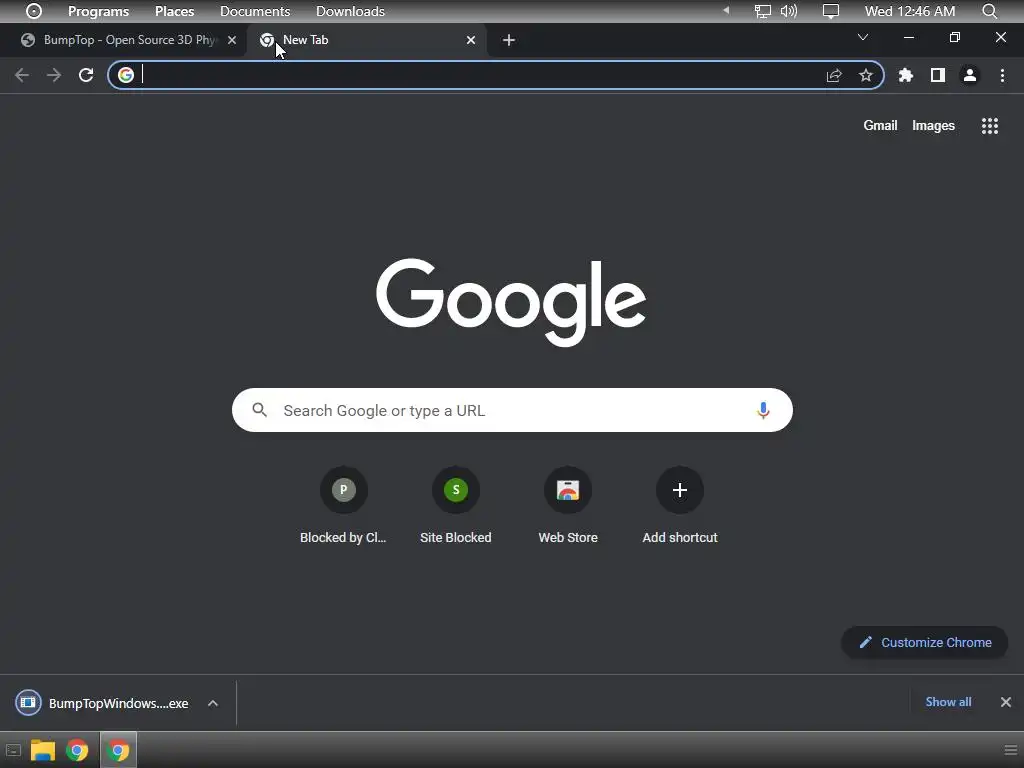1024x768 pixels.
Task: Add a new shortcut tile
Action: pos(680,505)
